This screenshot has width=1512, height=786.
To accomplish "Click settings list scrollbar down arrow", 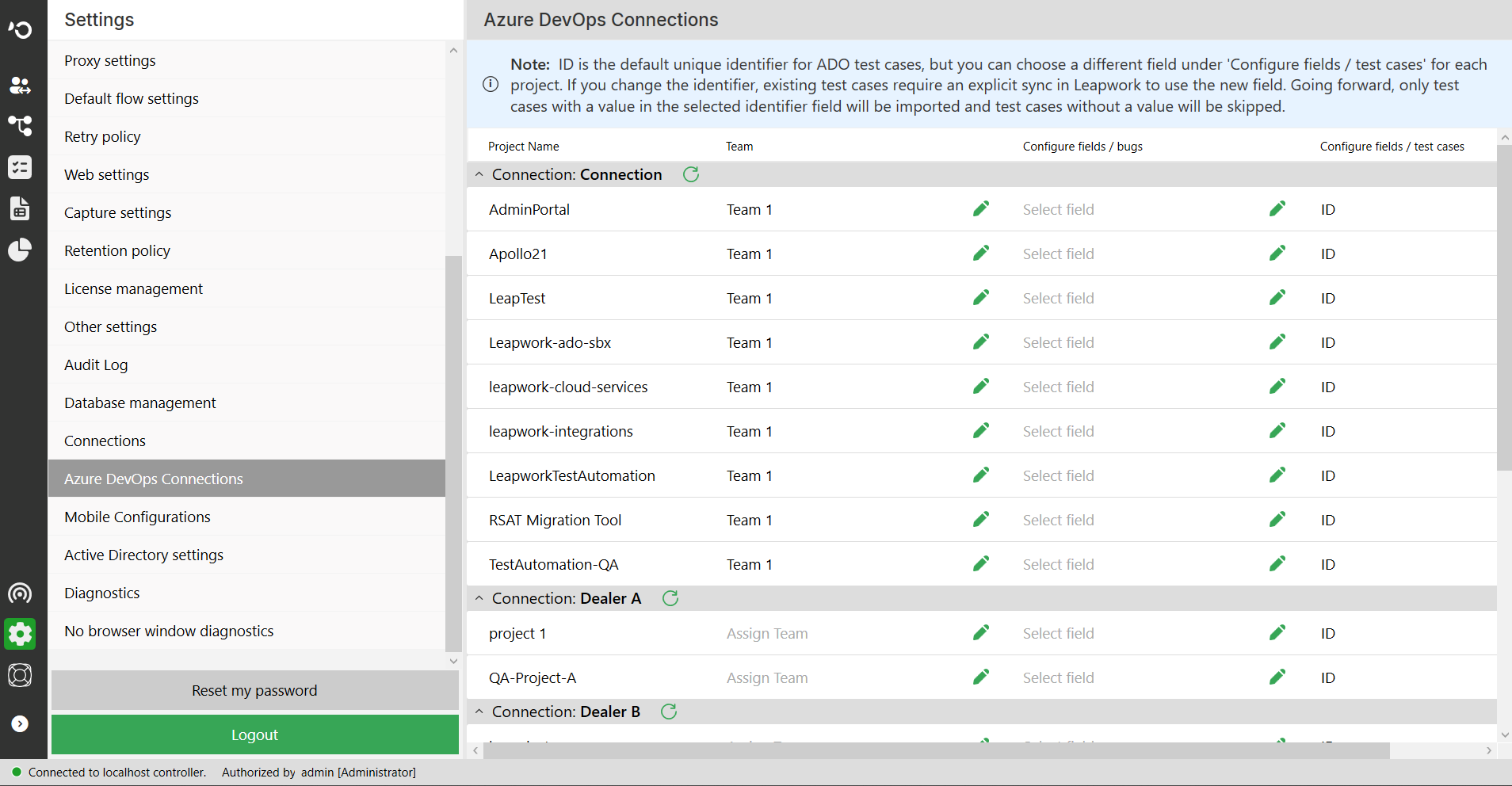I will pyautogui.click(x=453, y=661).
